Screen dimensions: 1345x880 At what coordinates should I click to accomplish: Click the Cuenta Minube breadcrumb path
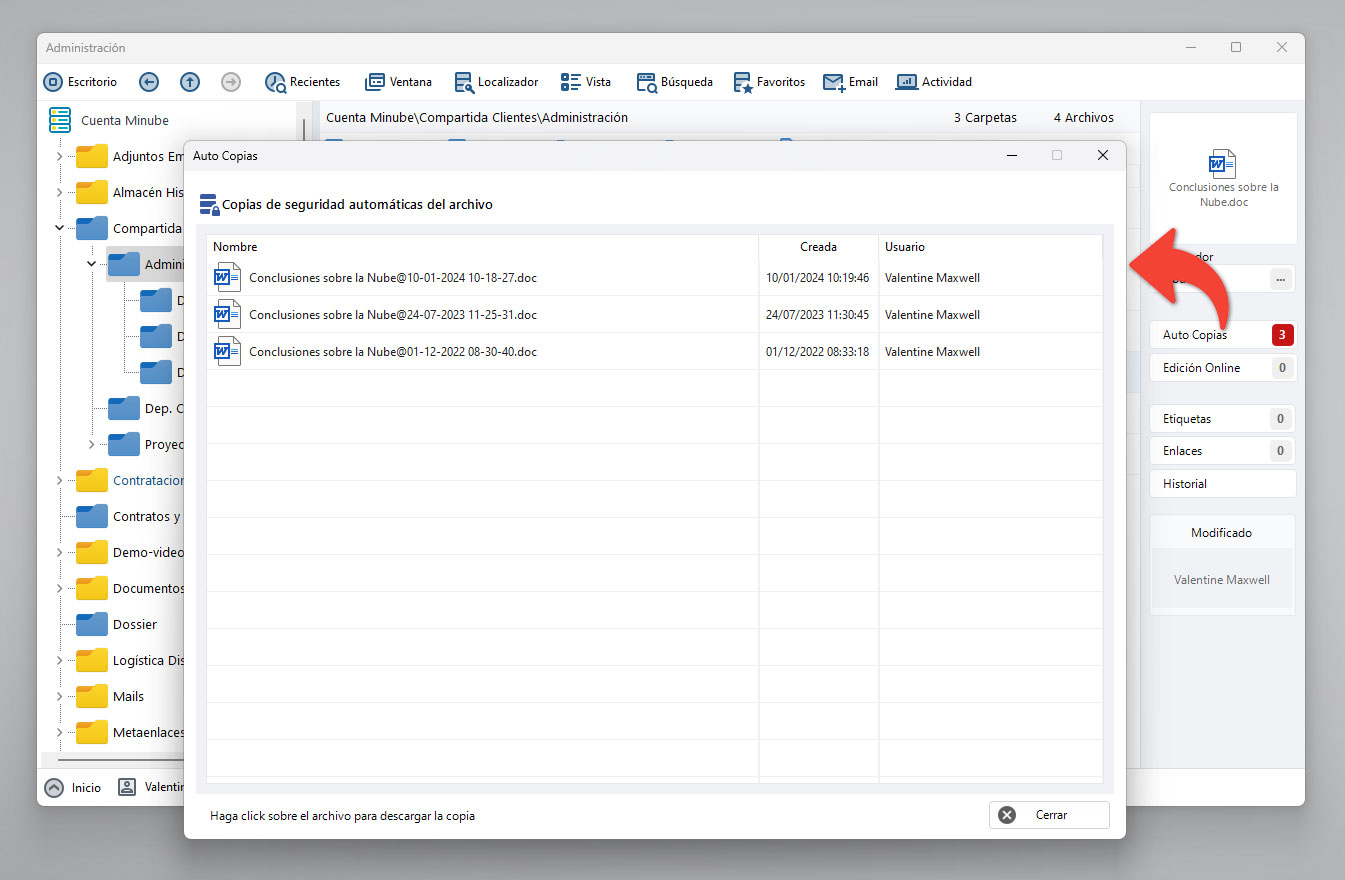(477, 117)
